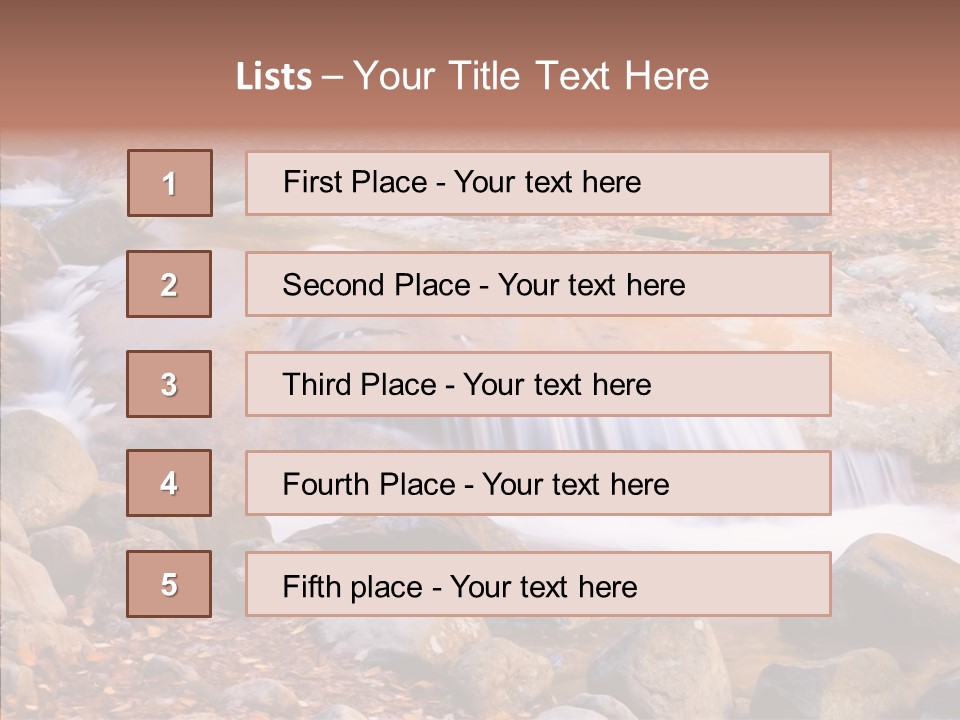Click the dash in the slide title
960x720 pixels.
pos(332,77)
